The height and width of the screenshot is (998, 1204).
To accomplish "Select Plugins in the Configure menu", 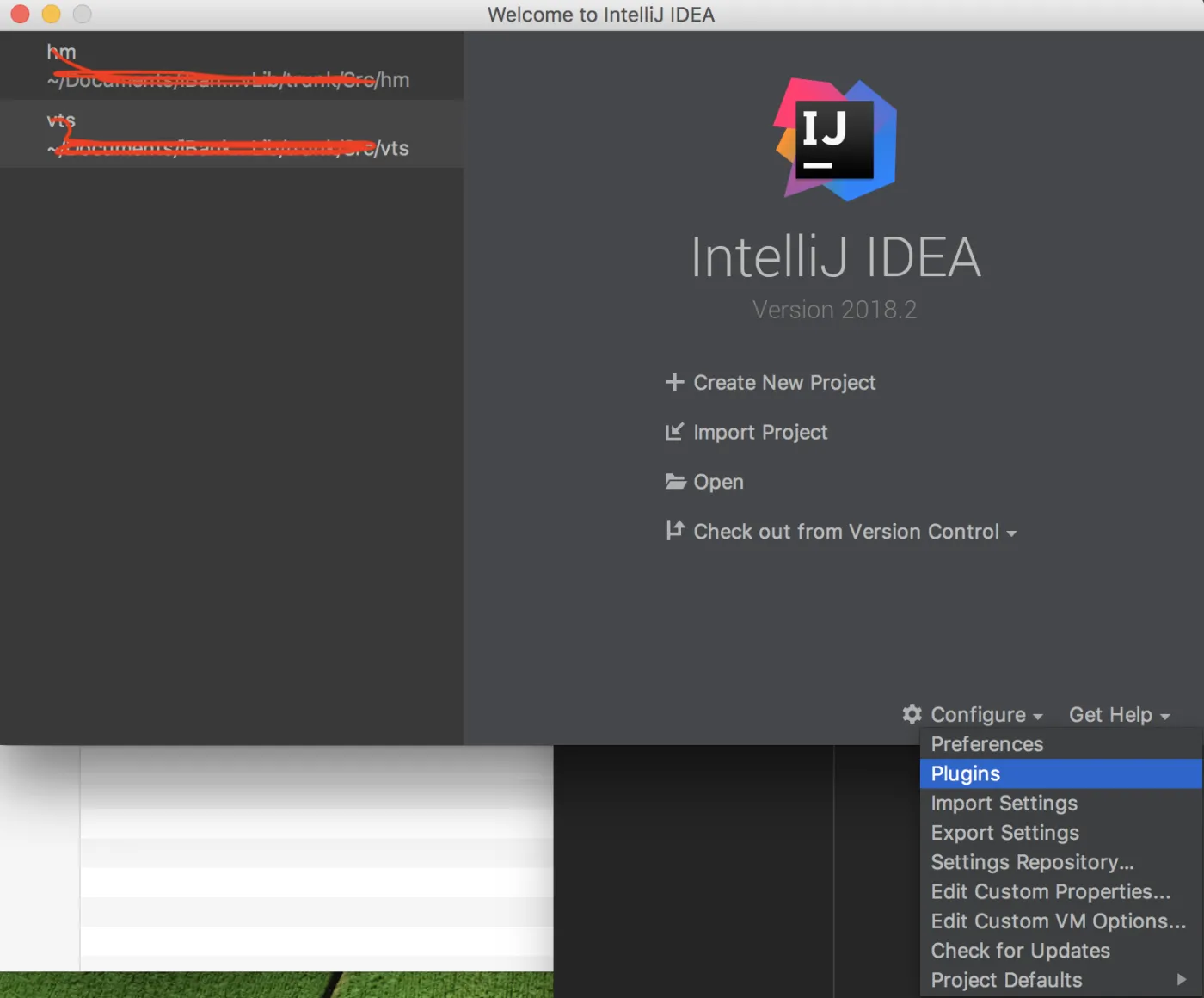I will pos(1061,773).
